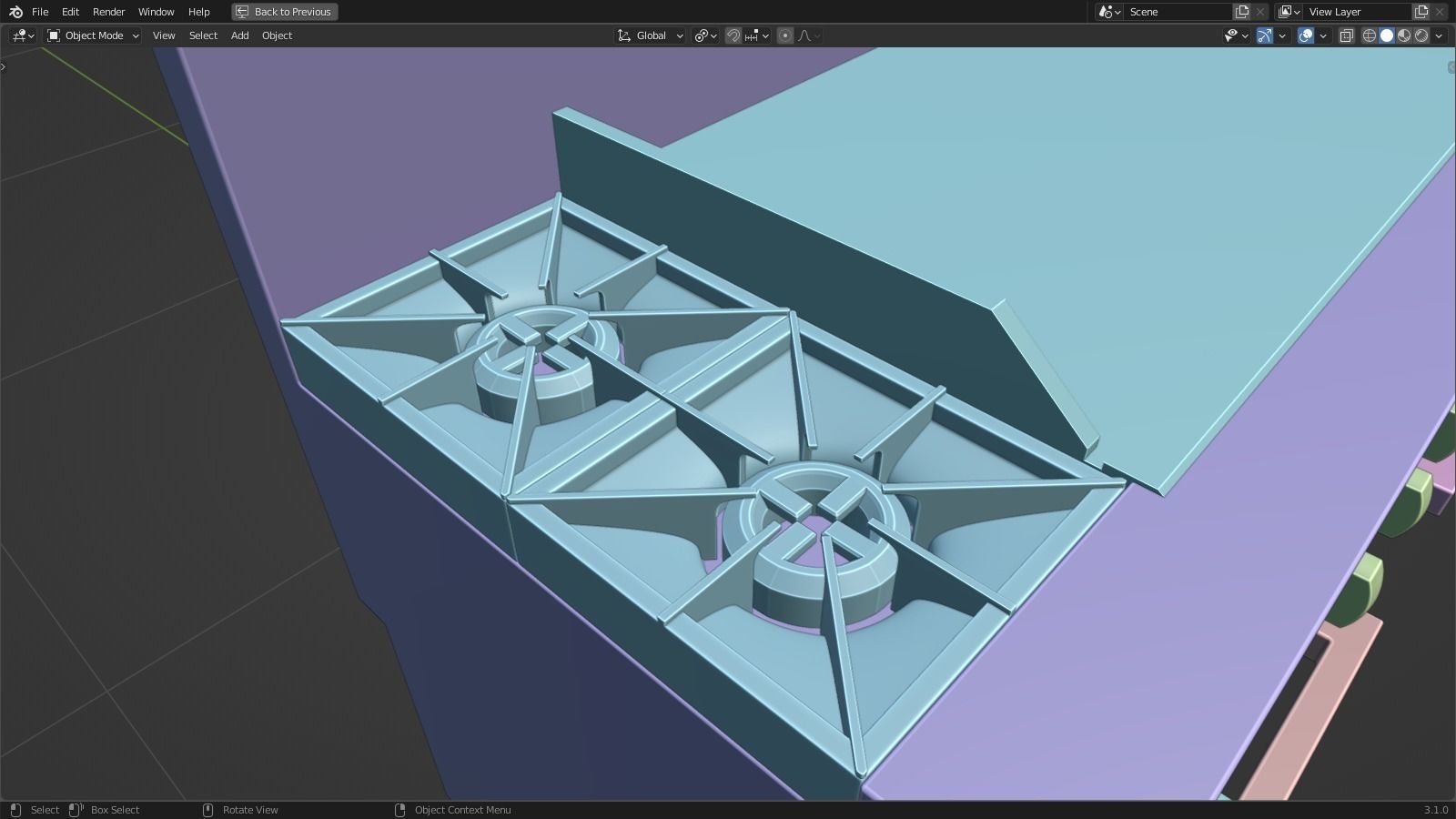Open the snap-to increment options dropdown
Viewport: 1456px width, 819px height.
coord(757,35)
